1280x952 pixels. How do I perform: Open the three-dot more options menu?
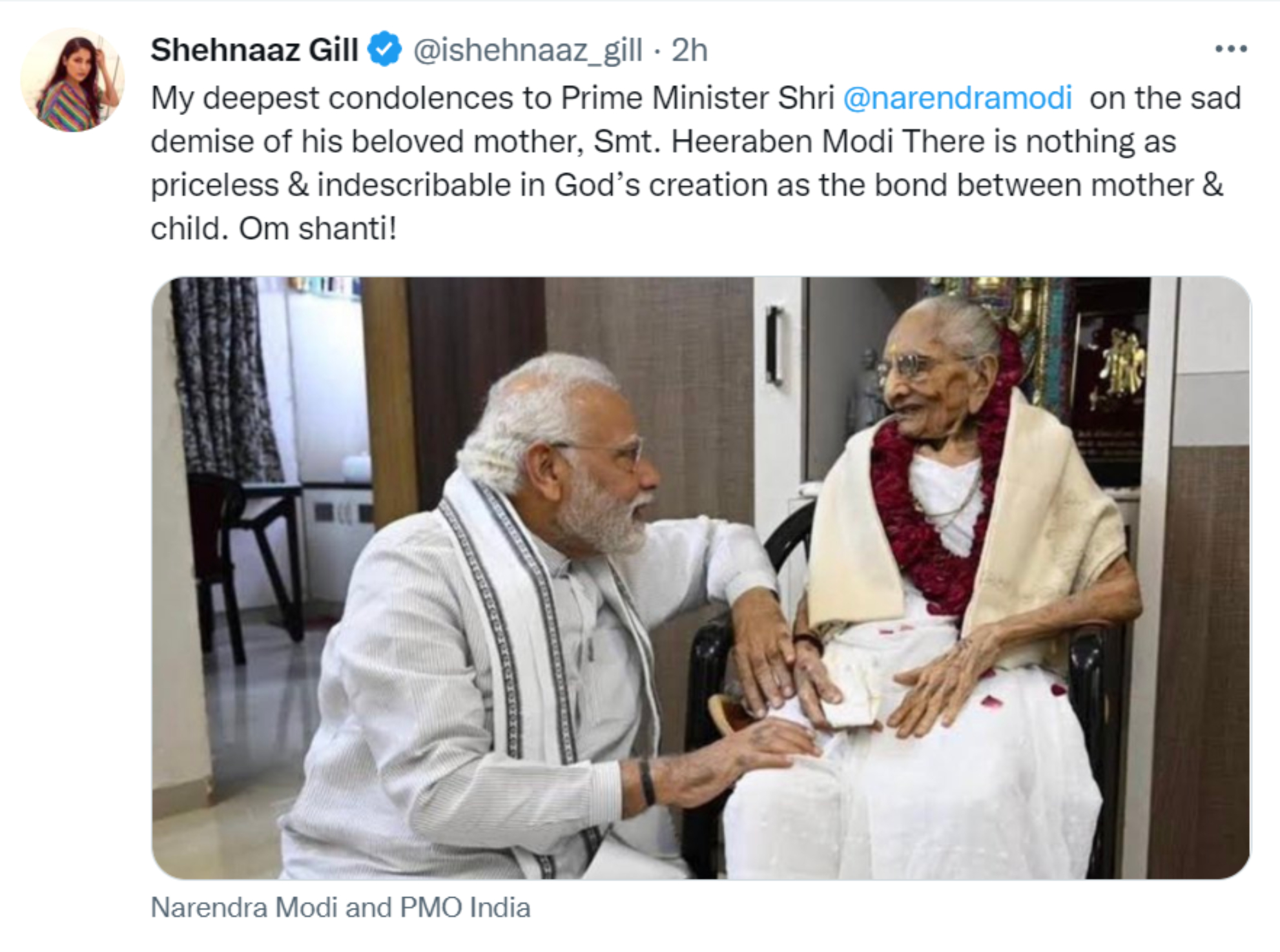[1230, 49]
